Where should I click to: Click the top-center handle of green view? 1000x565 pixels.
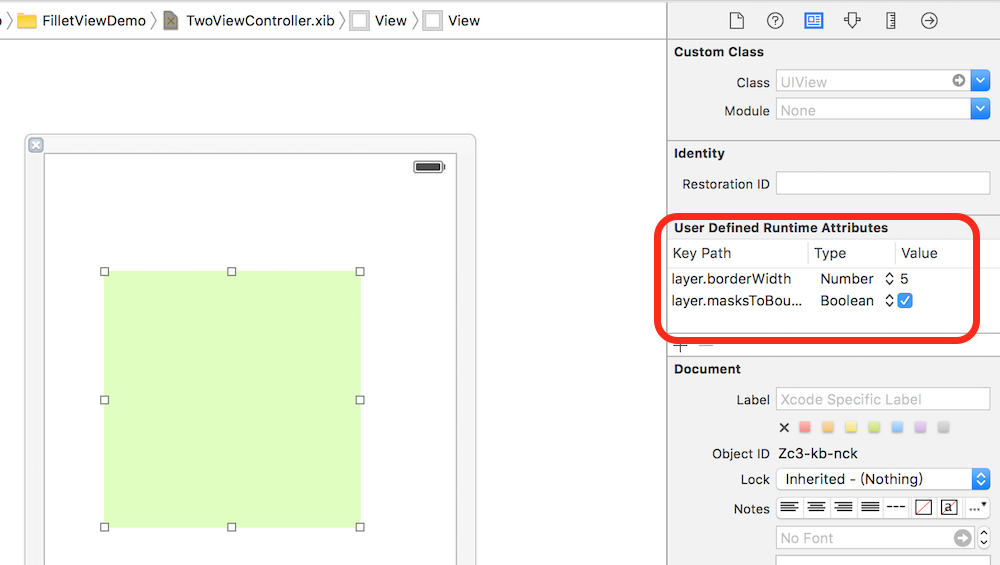[x=232, y=272]
